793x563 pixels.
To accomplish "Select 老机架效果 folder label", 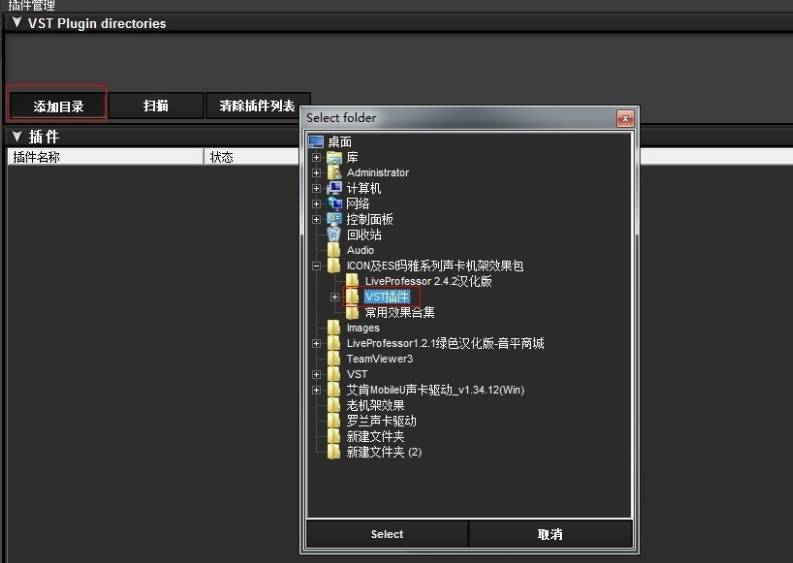I will tap(375, 405).
